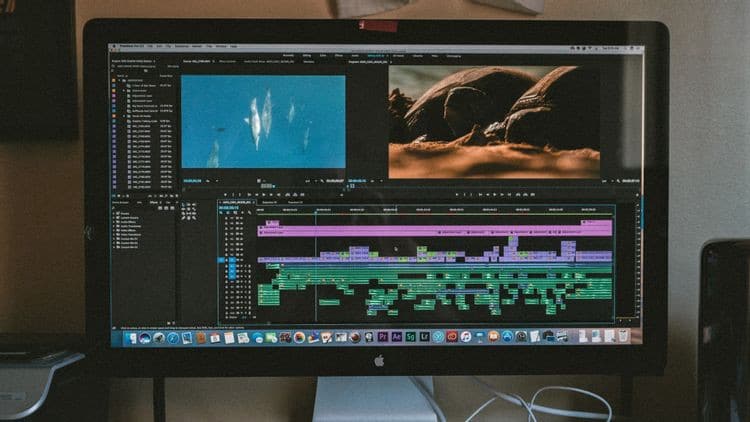Open Safari from the dock
The width and height of the screenshot is (750, 422).
[x=173, y=339]
